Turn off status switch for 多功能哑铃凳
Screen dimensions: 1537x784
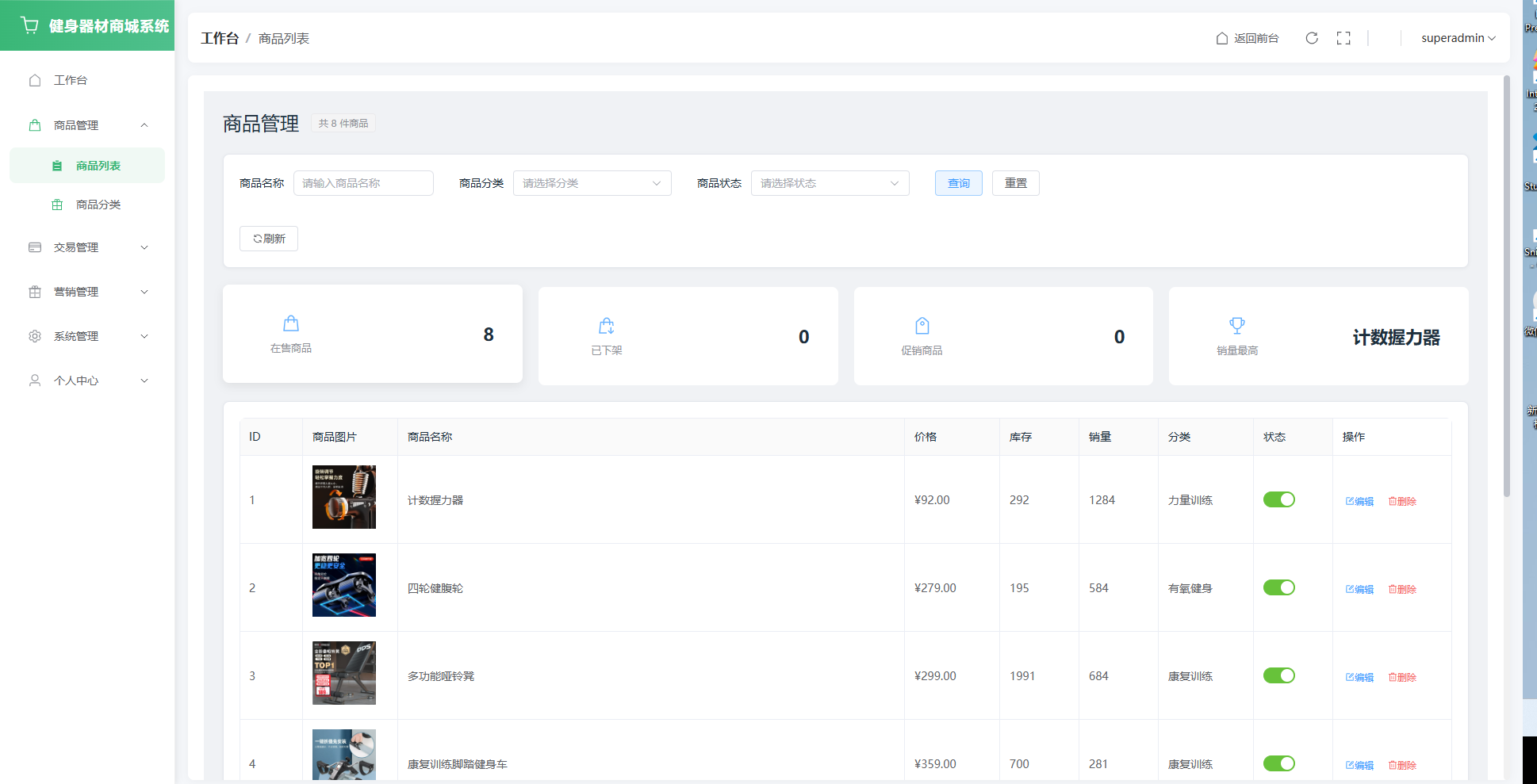point(1278,675)
